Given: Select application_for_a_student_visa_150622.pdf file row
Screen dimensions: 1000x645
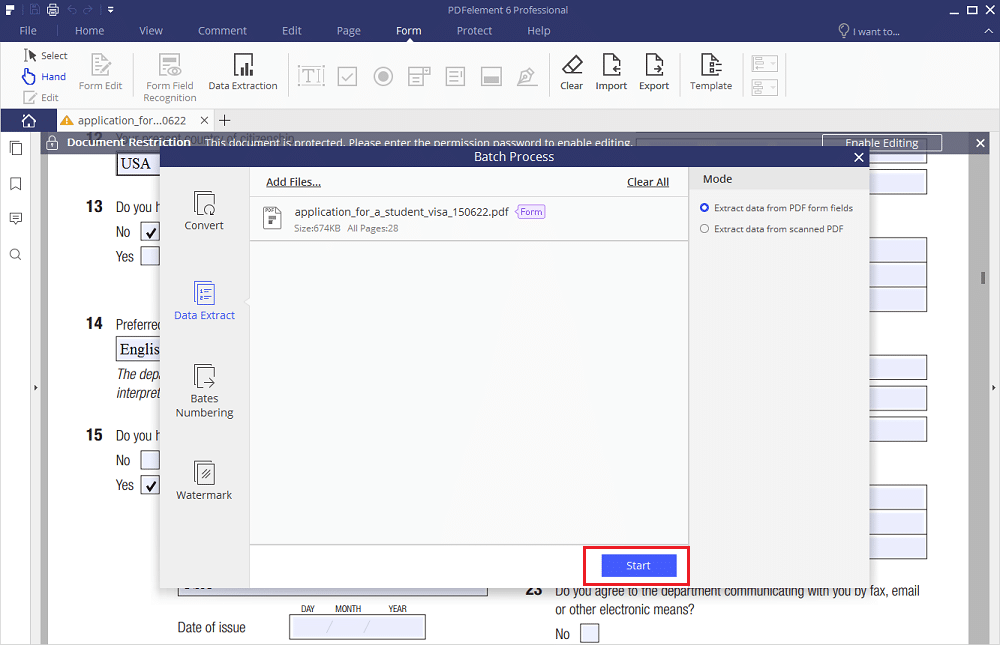Looking at the screenshot, I should pyautogui.click(x=469, y=219).
